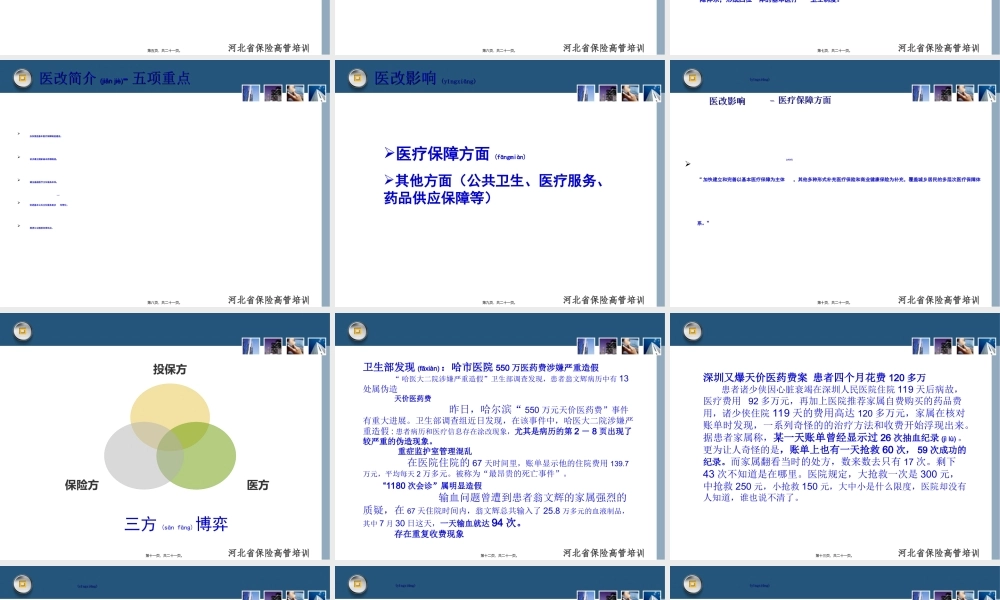Click the phone-call photo icon on 医改简介 slide
The image size is (1000, 600).
294,95
